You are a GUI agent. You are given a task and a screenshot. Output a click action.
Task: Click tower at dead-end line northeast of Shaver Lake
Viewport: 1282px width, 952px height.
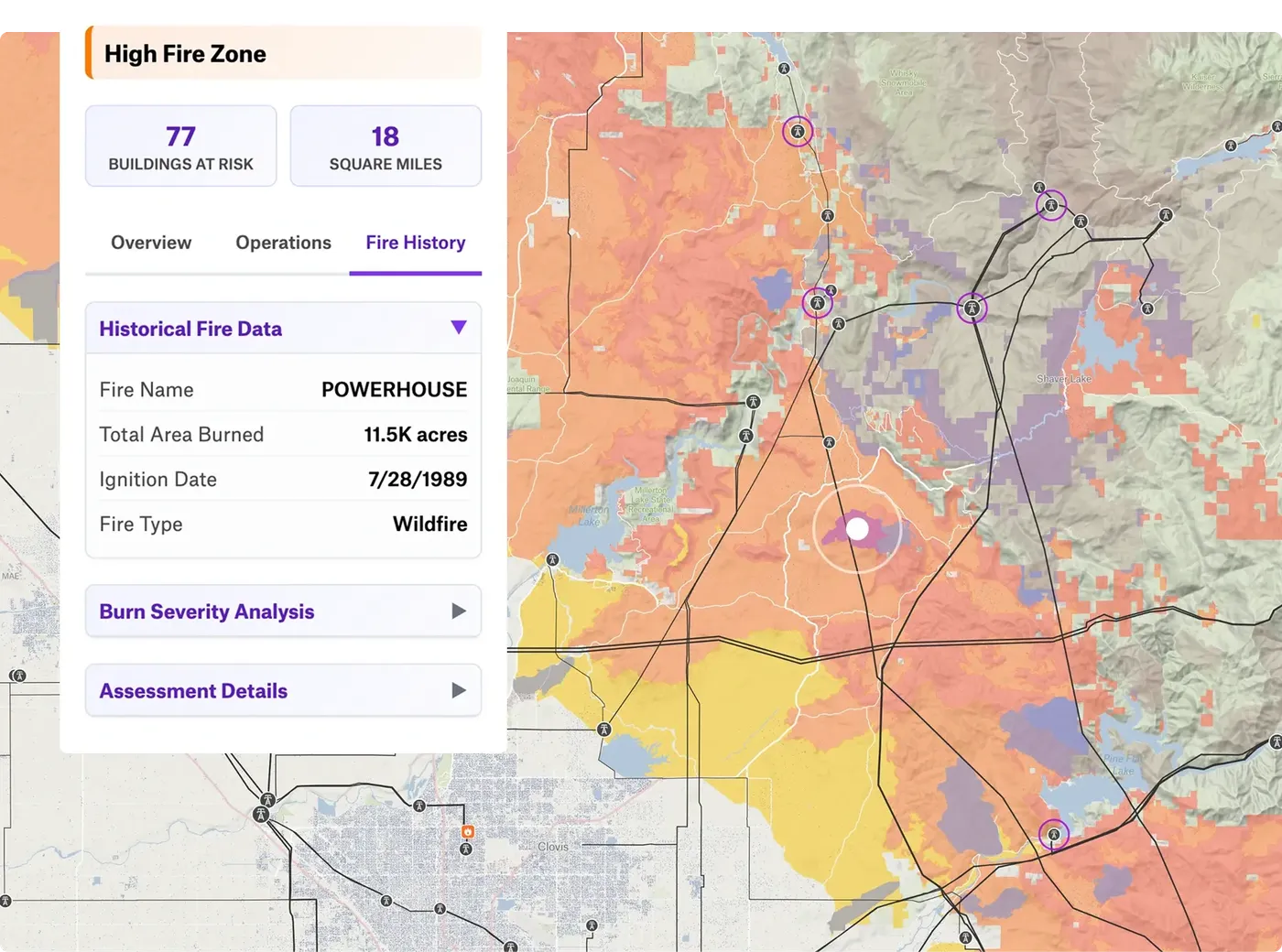pos(1147,308)
